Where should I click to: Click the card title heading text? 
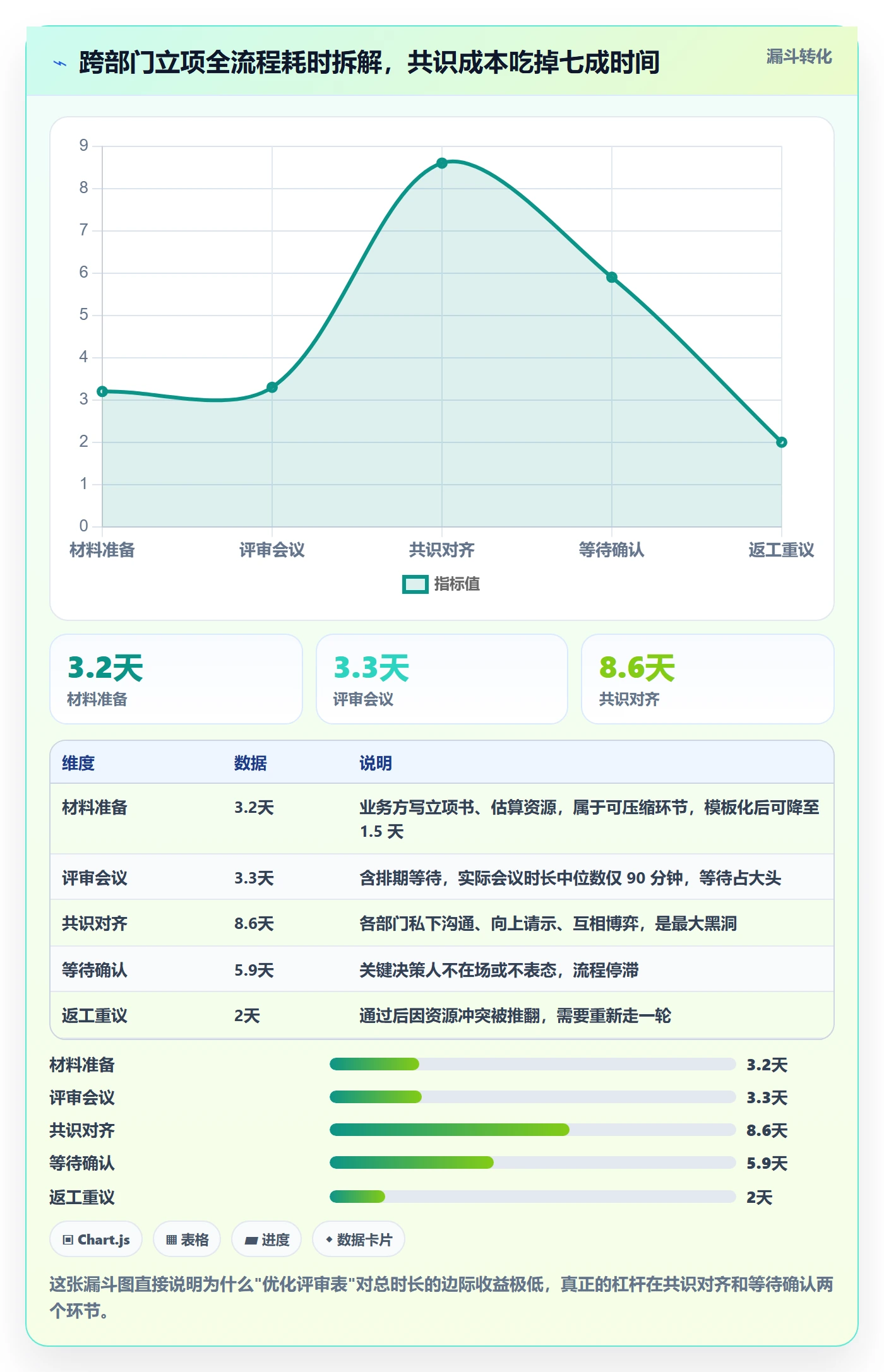[369, 62]
